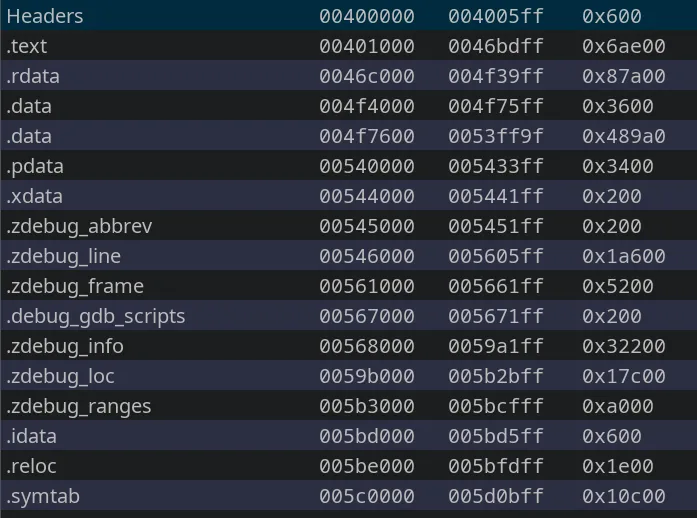This screenshot has height=518, width=697.
Task: Select the .symtab section row
Action: tap(348, 496)
